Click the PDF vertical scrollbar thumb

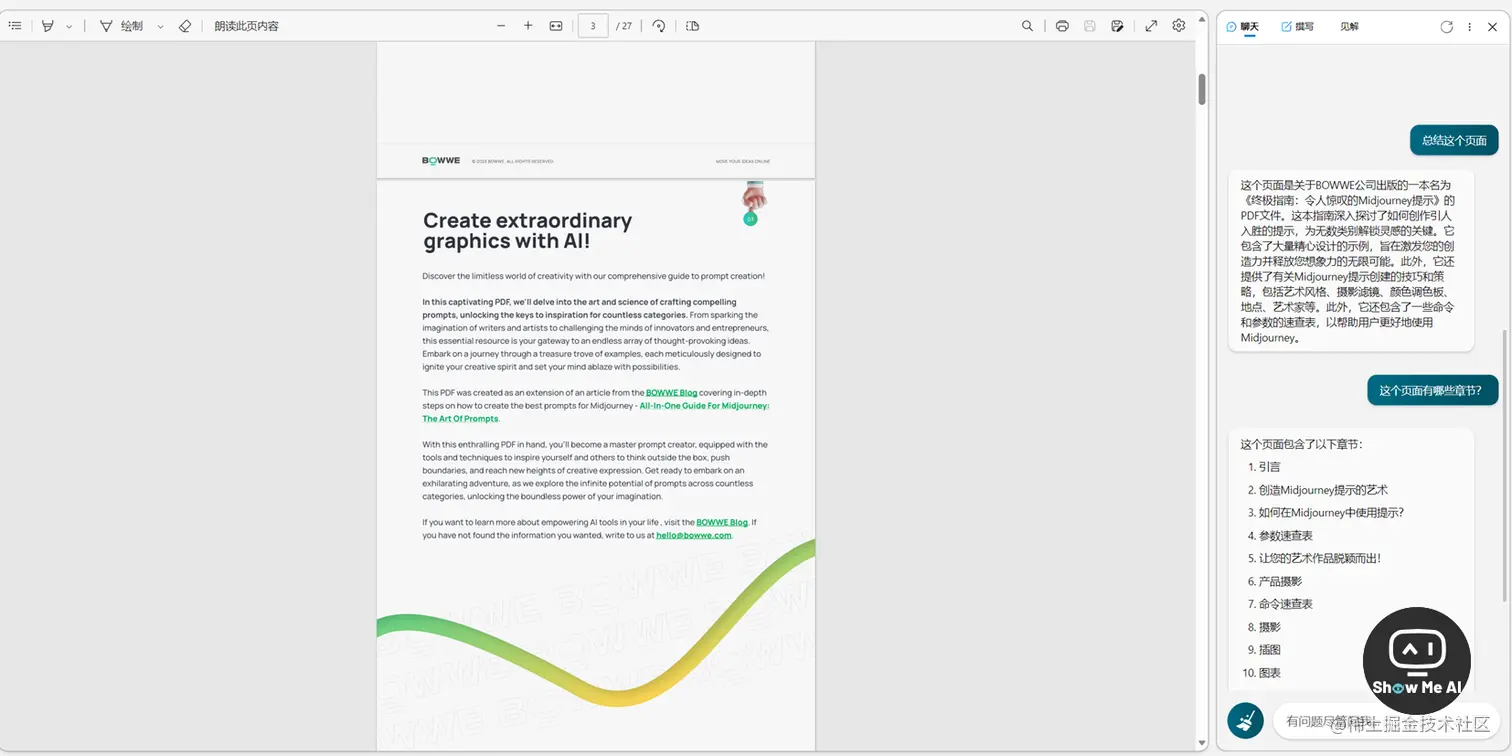pyautogui.click(x=1201, y=89)
